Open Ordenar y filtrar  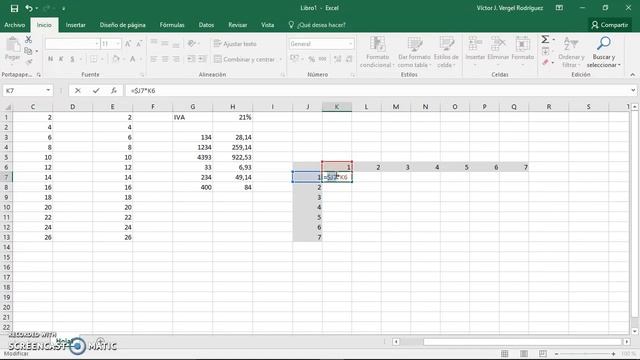pyautogui.click(x=571, y=52)
